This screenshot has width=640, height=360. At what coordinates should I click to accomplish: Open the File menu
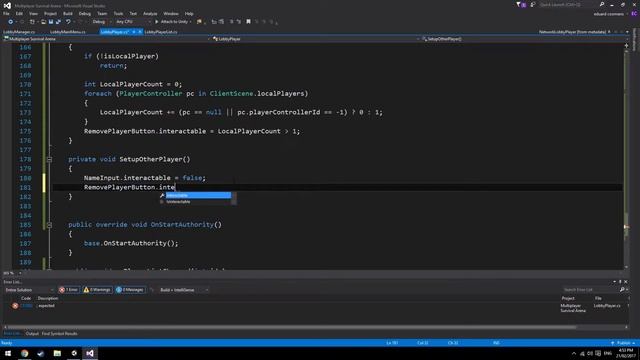(6, 13)
